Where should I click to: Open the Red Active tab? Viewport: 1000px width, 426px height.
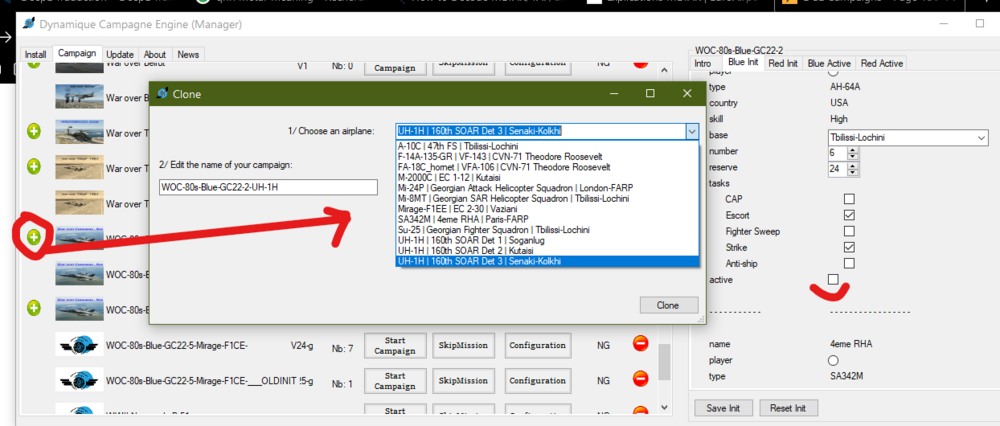click(x=881, y=64)
